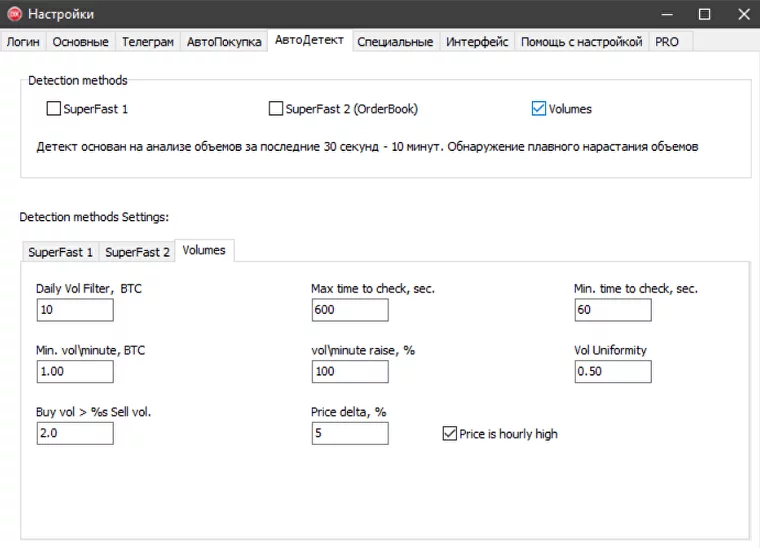Switch to the Основные tab
This screenshot has width=760, height=548.
(x=80, y=42)
